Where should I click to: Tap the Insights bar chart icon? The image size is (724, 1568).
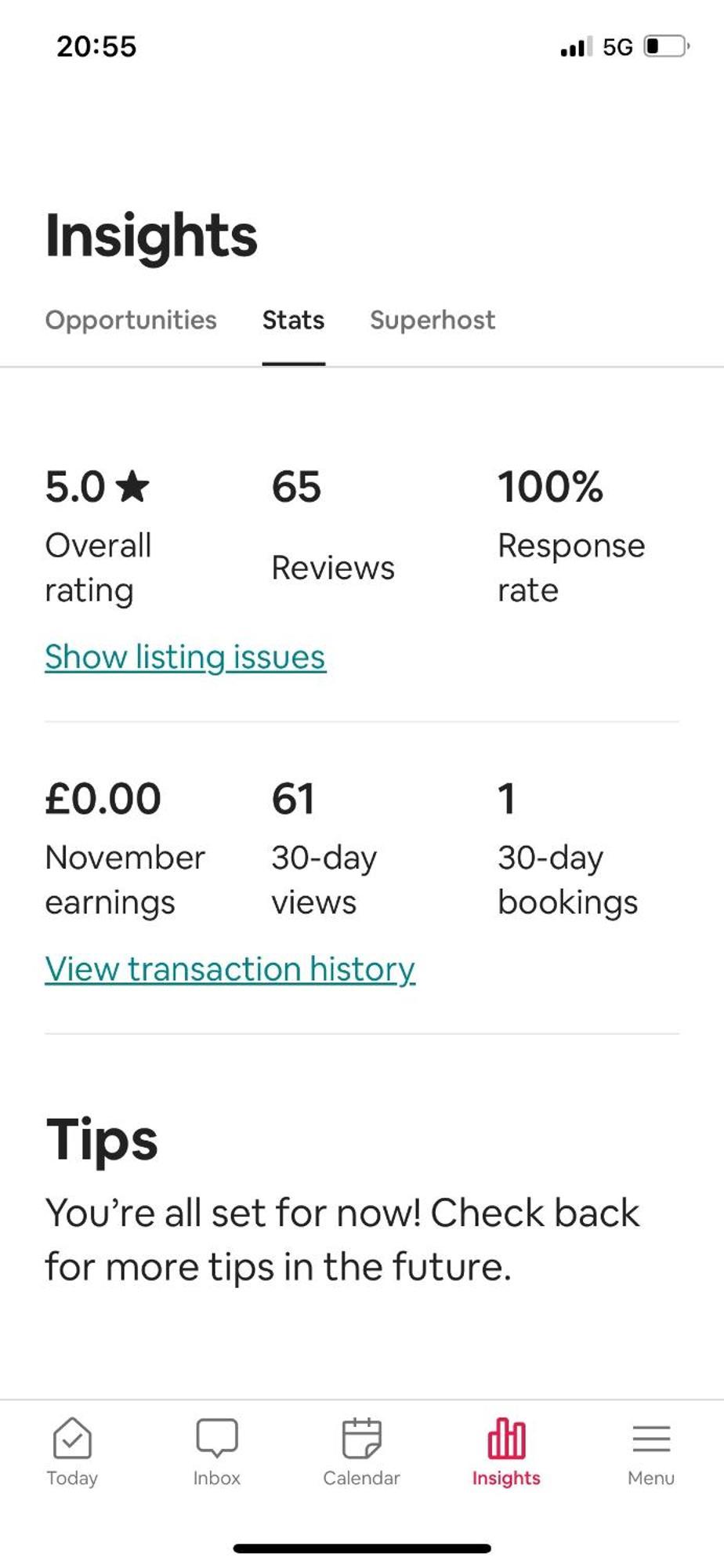coord(506,1438)
